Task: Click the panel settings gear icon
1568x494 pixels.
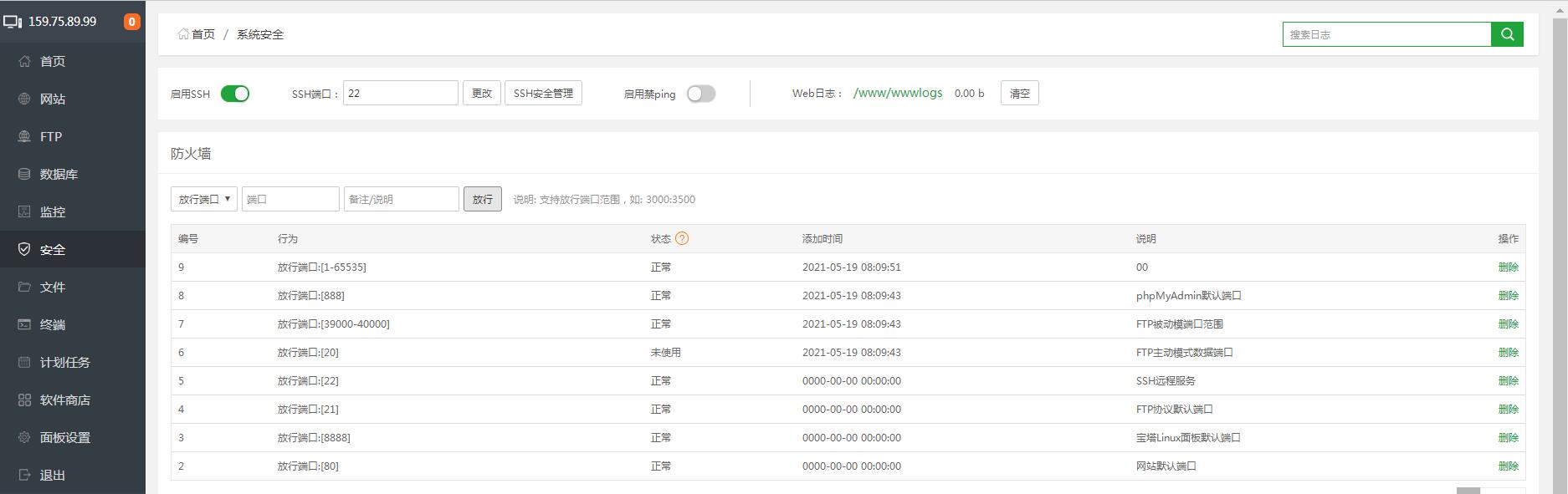Action: [24, 437]
